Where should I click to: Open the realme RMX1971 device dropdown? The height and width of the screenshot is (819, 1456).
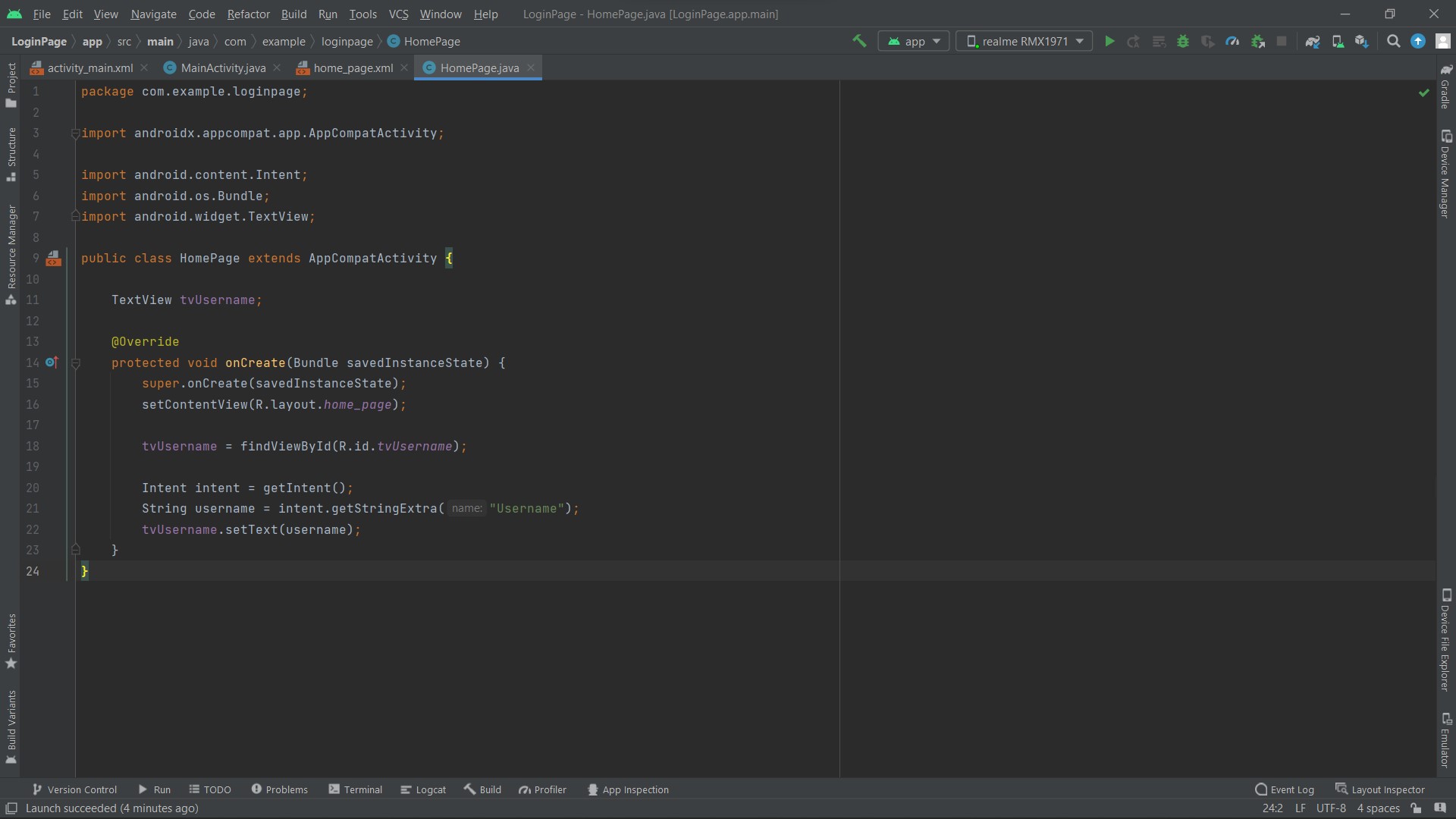click(1024, 41)
